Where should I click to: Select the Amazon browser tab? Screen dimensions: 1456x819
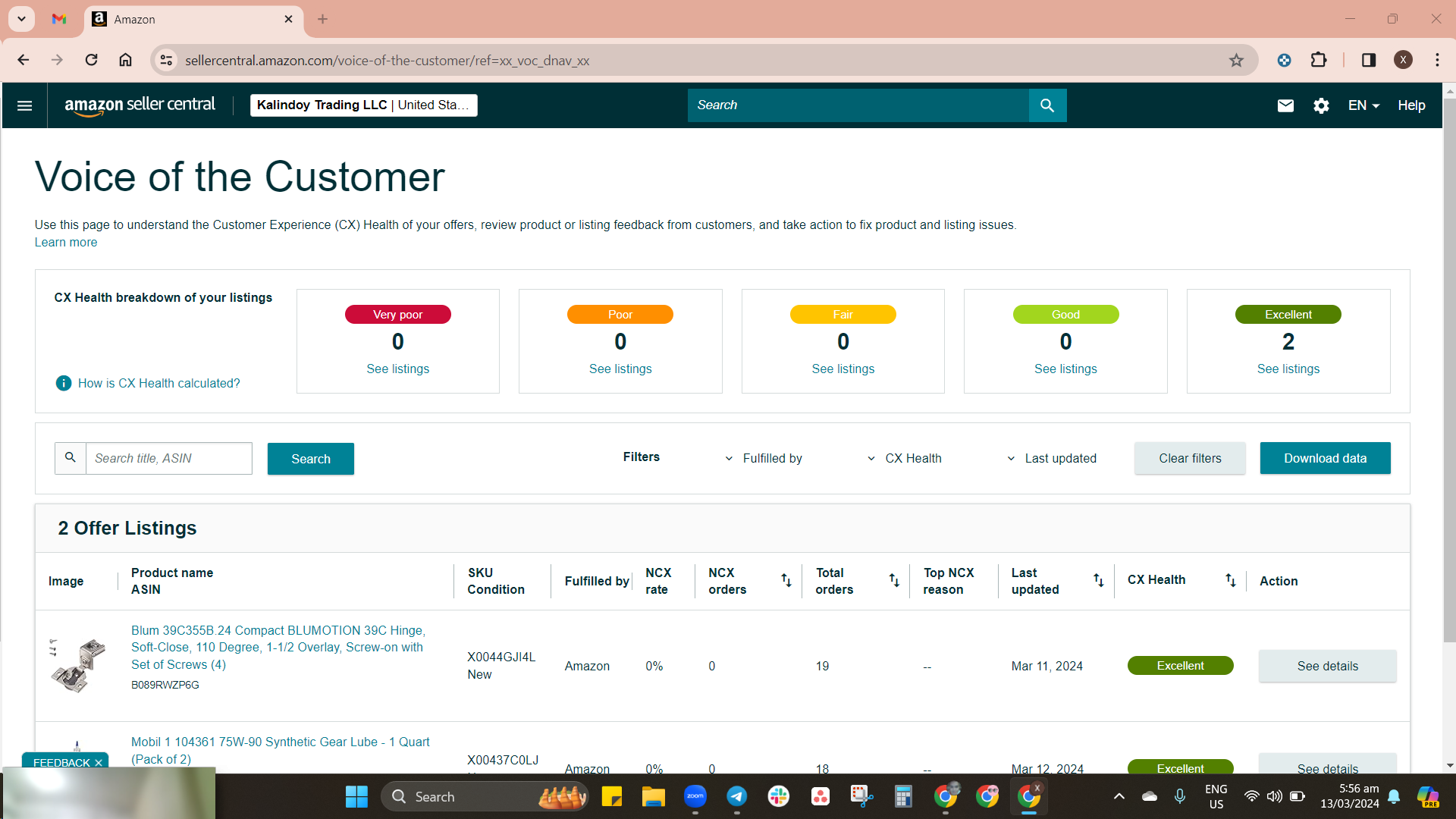(x=193, y=20)
